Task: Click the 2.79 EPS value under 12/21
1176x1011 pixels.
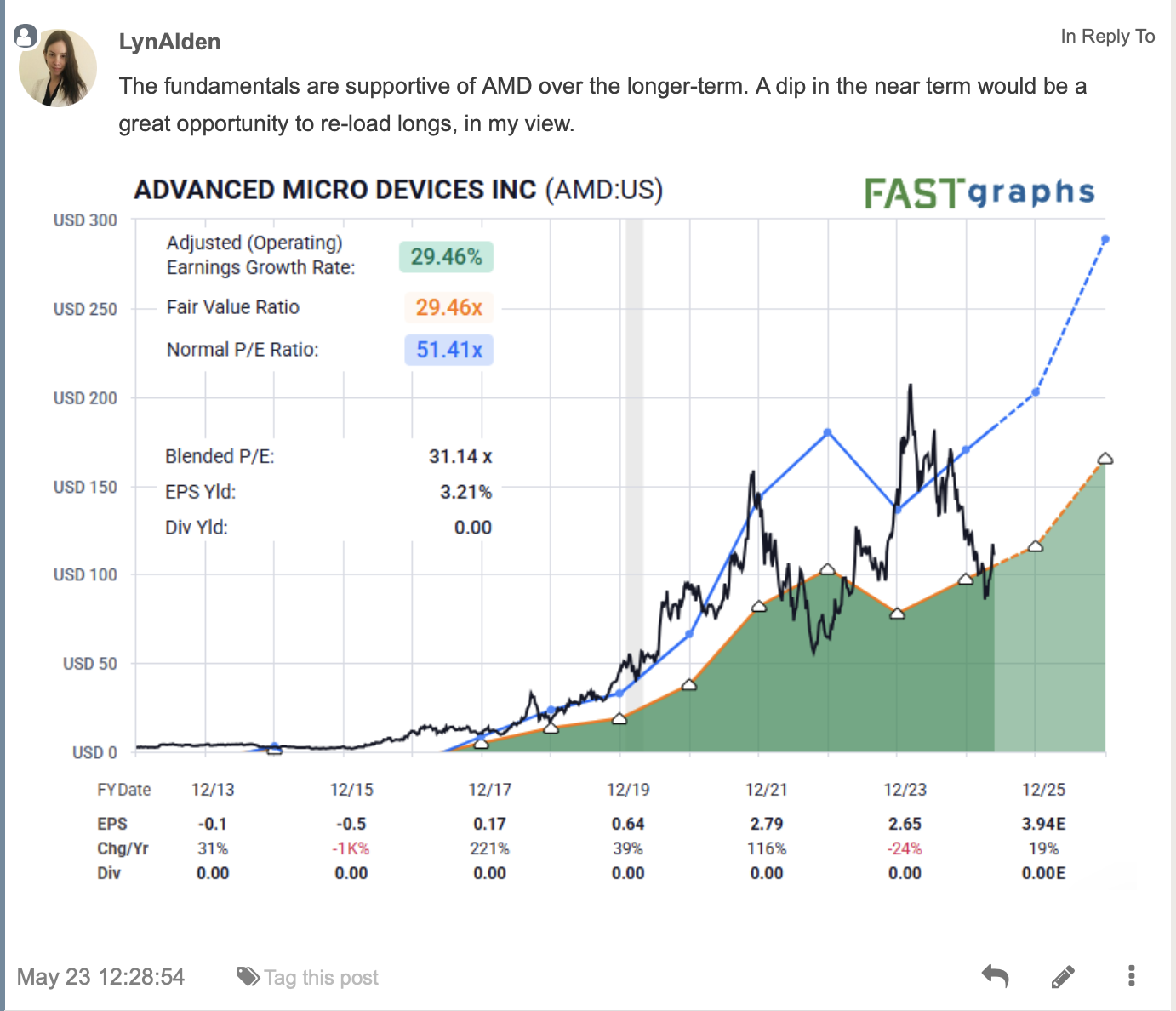Action: pyautogui.click(x=767, y=824)
